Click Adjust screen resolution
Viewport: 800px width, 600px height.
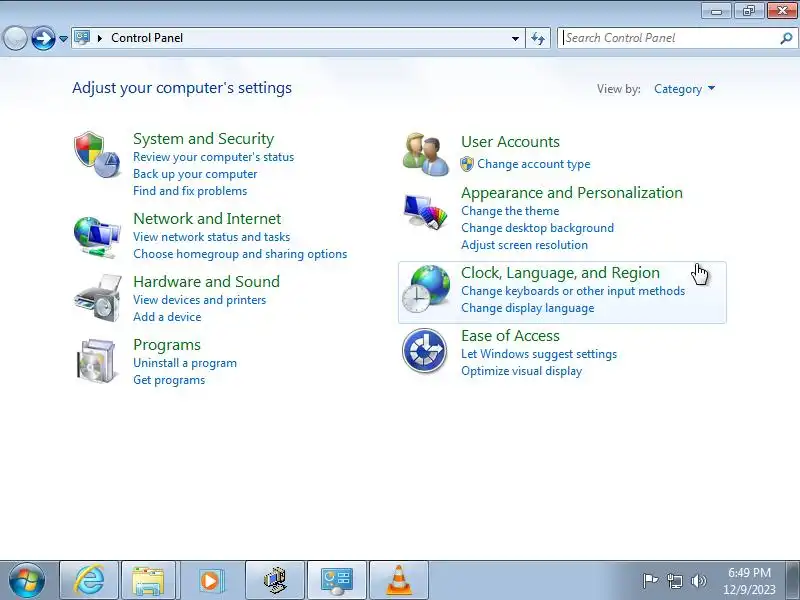(x=524, y=245)
